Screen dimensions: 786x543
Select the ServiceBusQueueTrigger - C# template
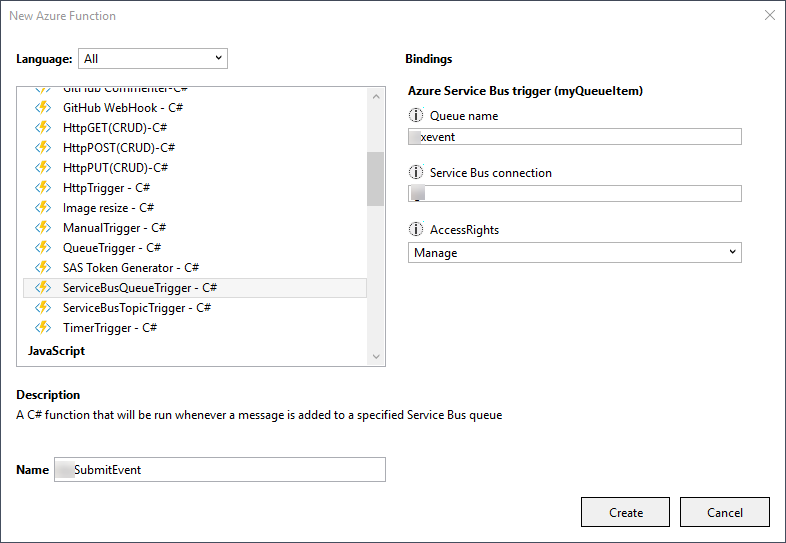click(195, 288)
